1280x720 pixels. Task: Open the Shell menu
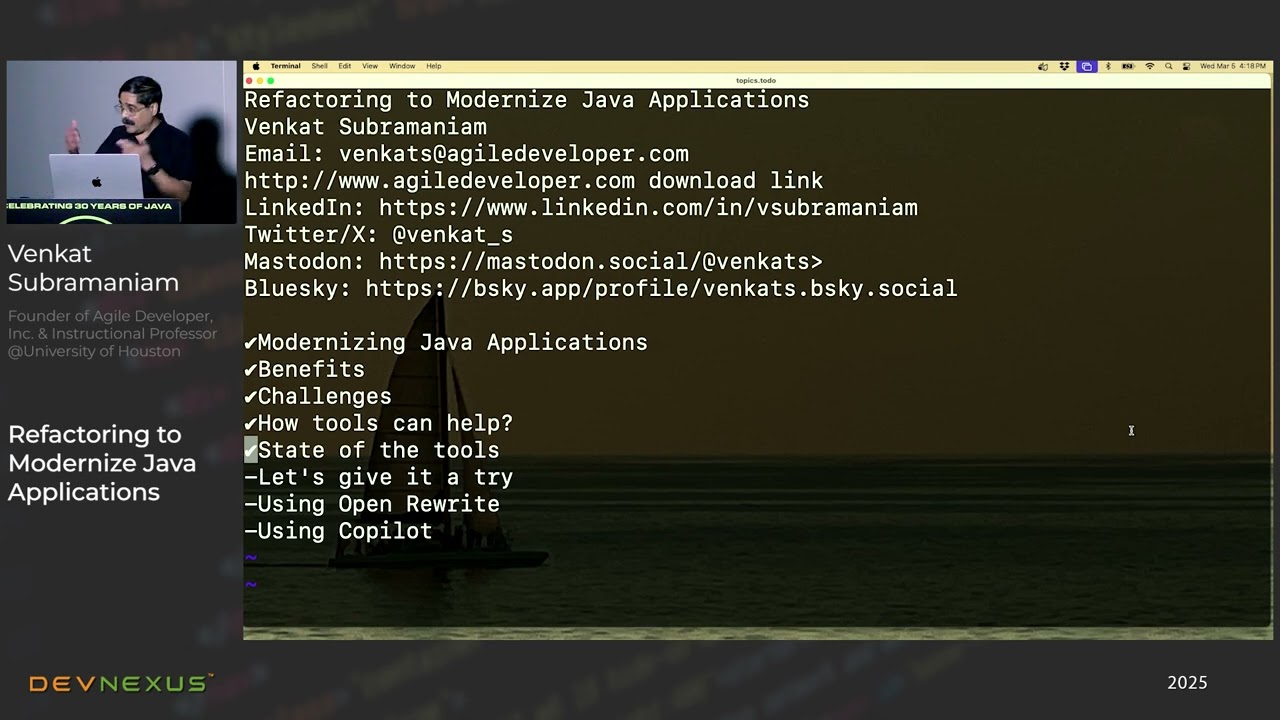coord(319,66)
